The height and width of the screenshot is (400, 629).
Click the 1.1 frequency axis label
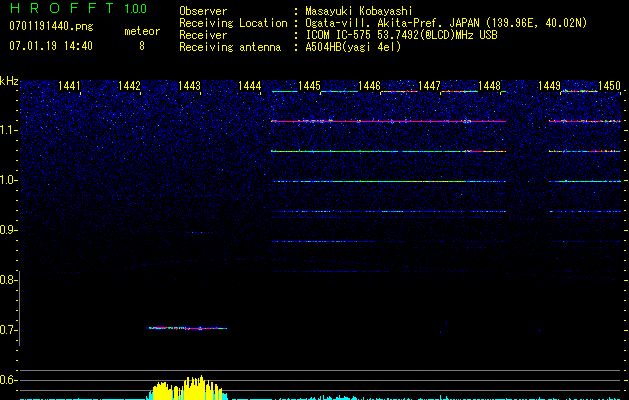pos(7,130)
